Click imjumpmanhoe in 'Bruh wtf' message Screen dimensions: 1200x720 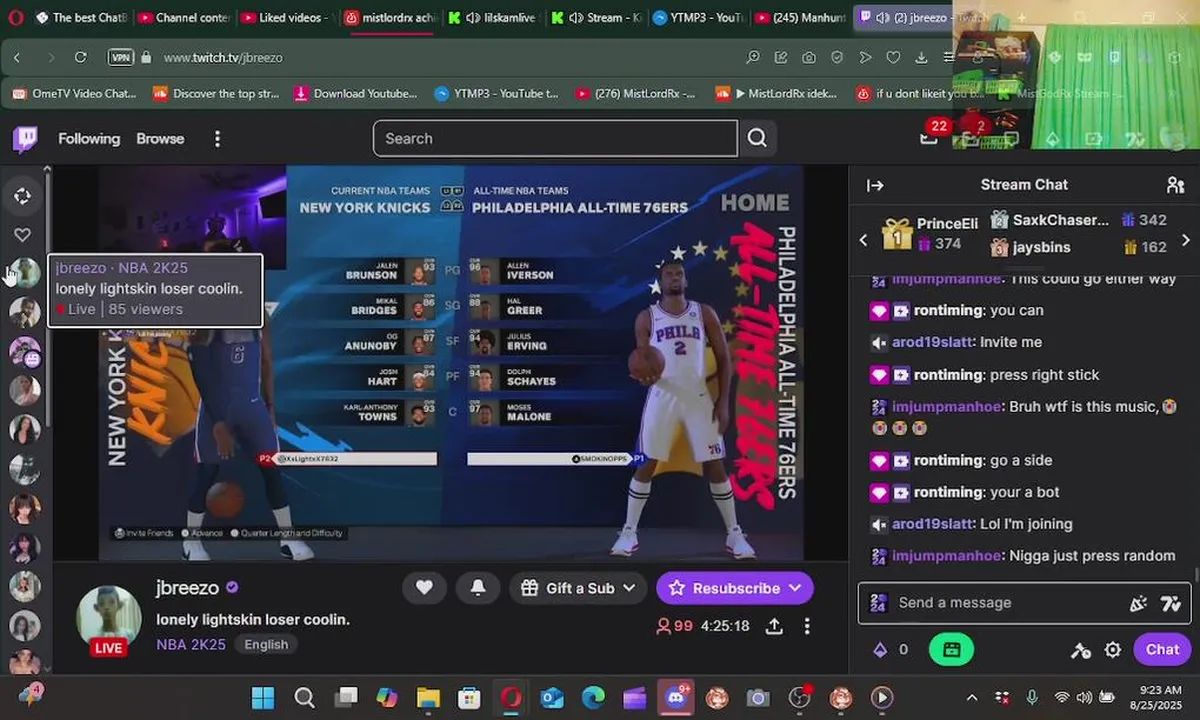[x=947, y=407]
